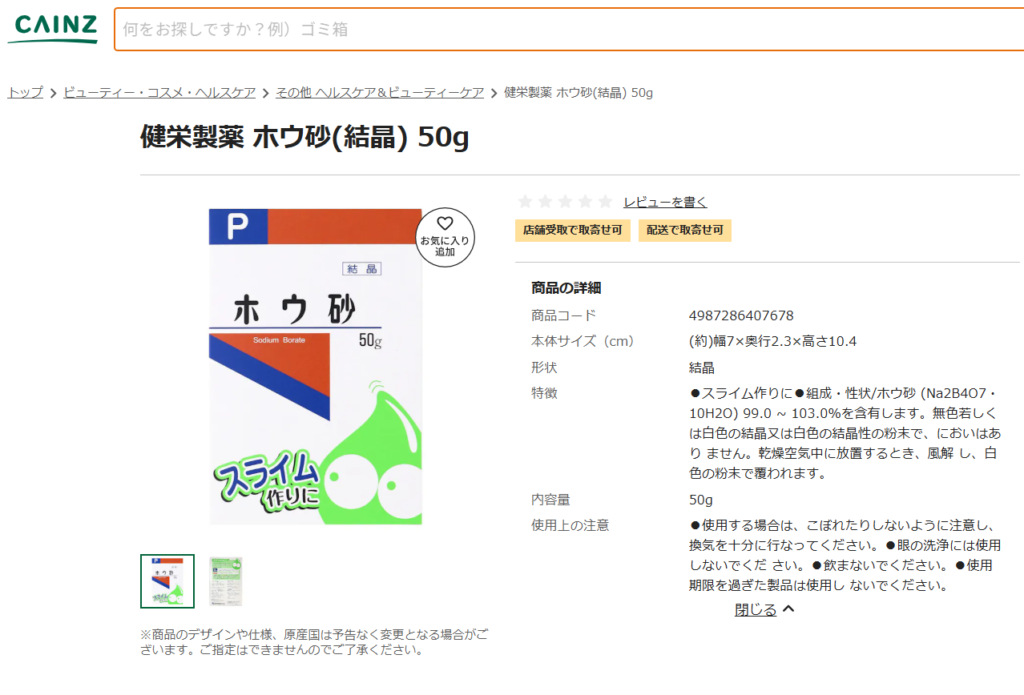Screen dimensions: 1024x695
Task: Click the product title 健栄製薬 ホウ砂(結晶) 50g
Action: (x=304, y=137)
